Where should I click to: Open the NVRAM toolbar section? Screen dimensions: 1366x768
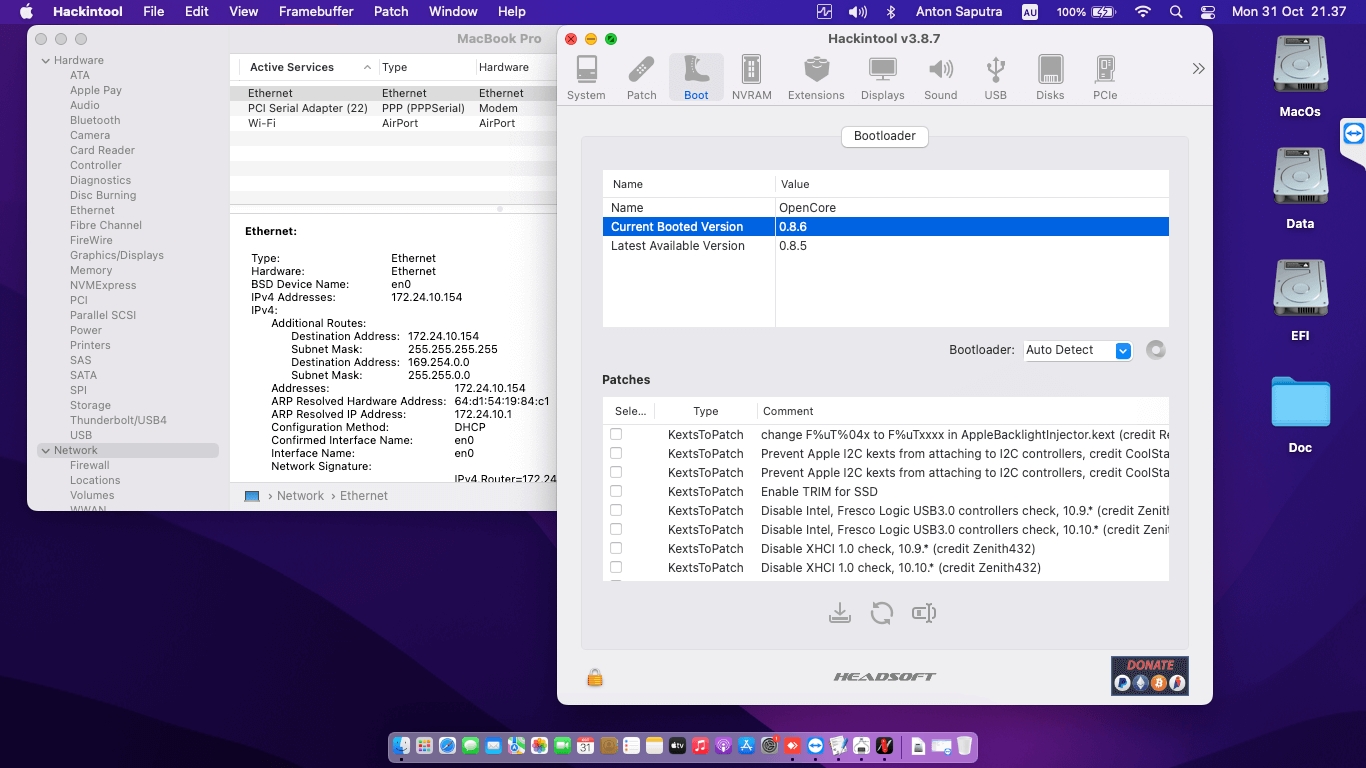(x=751, y=77)
